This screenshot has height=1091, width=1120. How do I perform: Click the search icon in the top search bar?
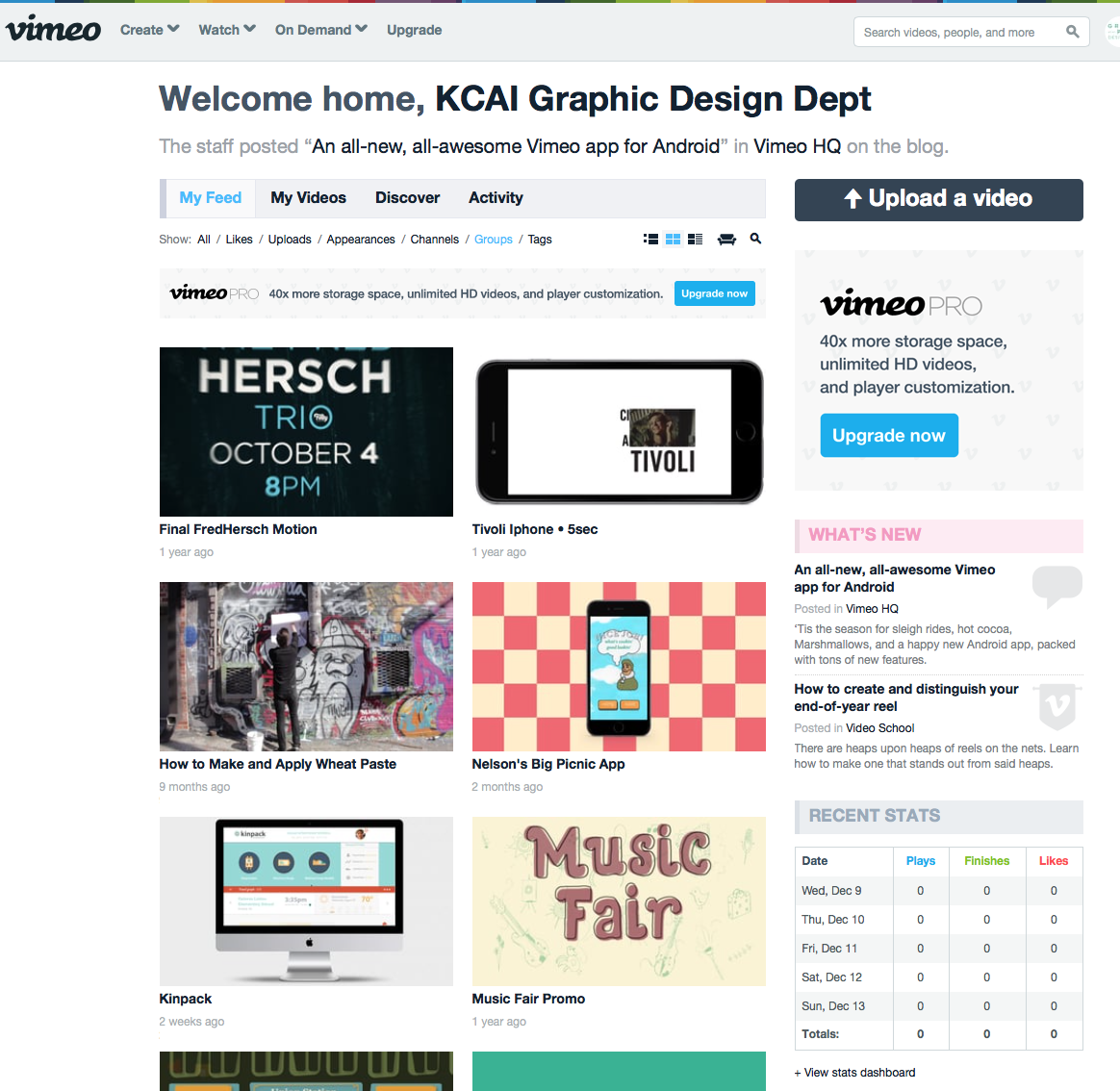1072,31
